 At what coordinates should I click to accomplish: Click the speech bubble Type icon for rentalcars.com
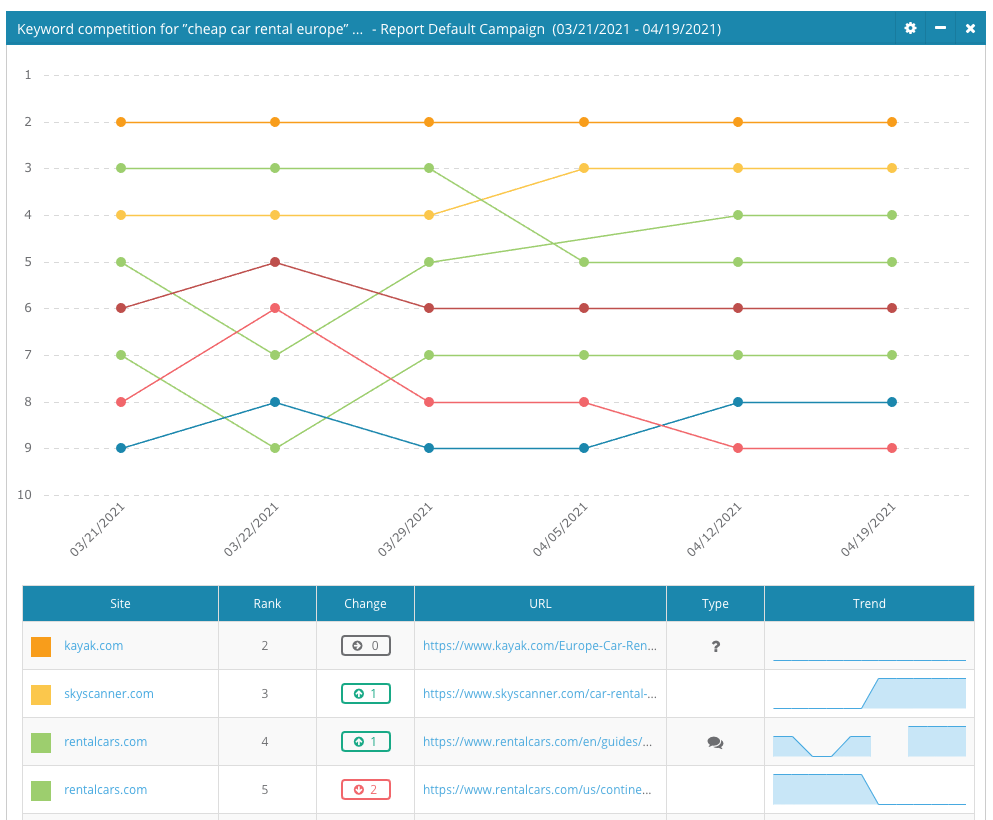coord(715,741)
